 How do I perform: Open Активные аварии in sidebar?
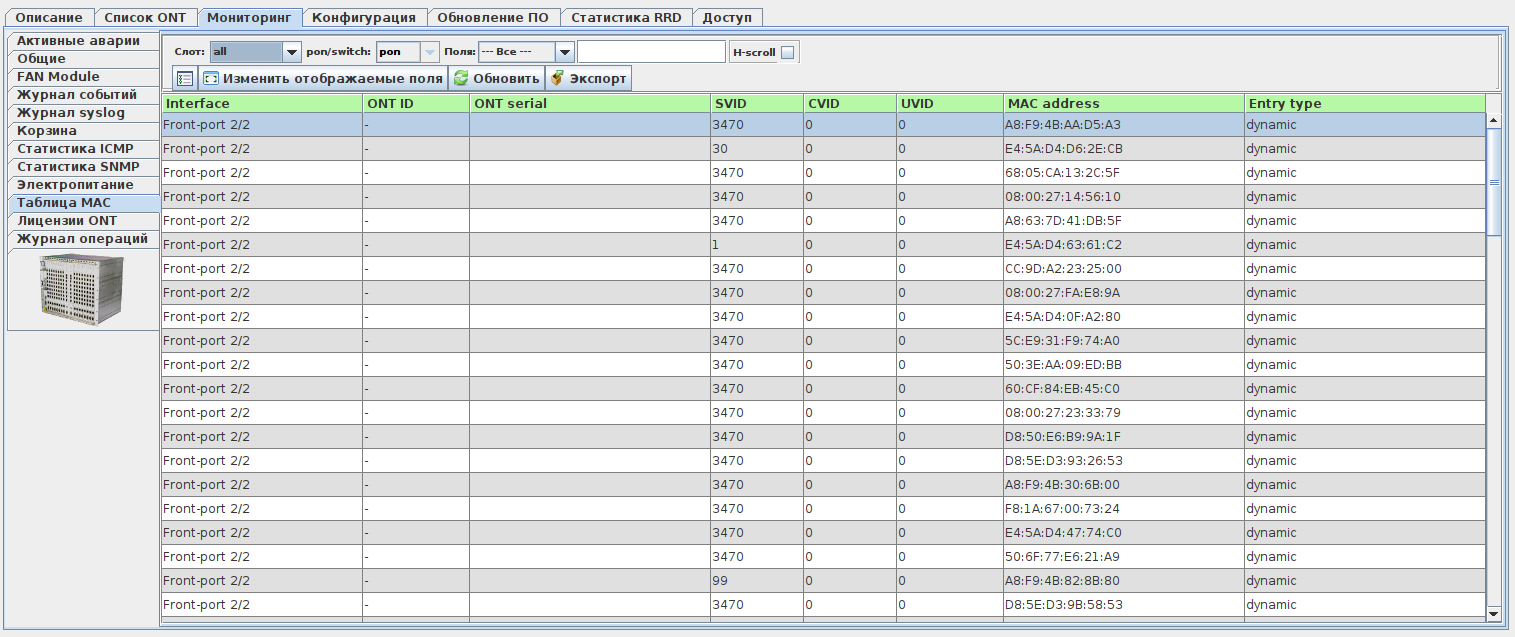pos(83,41)
